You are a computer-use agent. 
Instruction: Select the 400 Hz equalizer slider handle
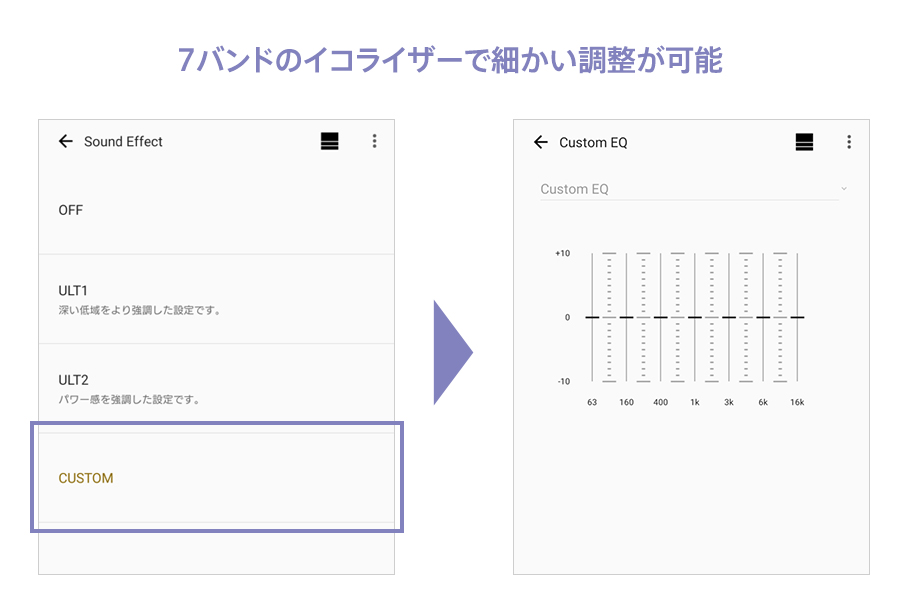click(x=661, y=317)
